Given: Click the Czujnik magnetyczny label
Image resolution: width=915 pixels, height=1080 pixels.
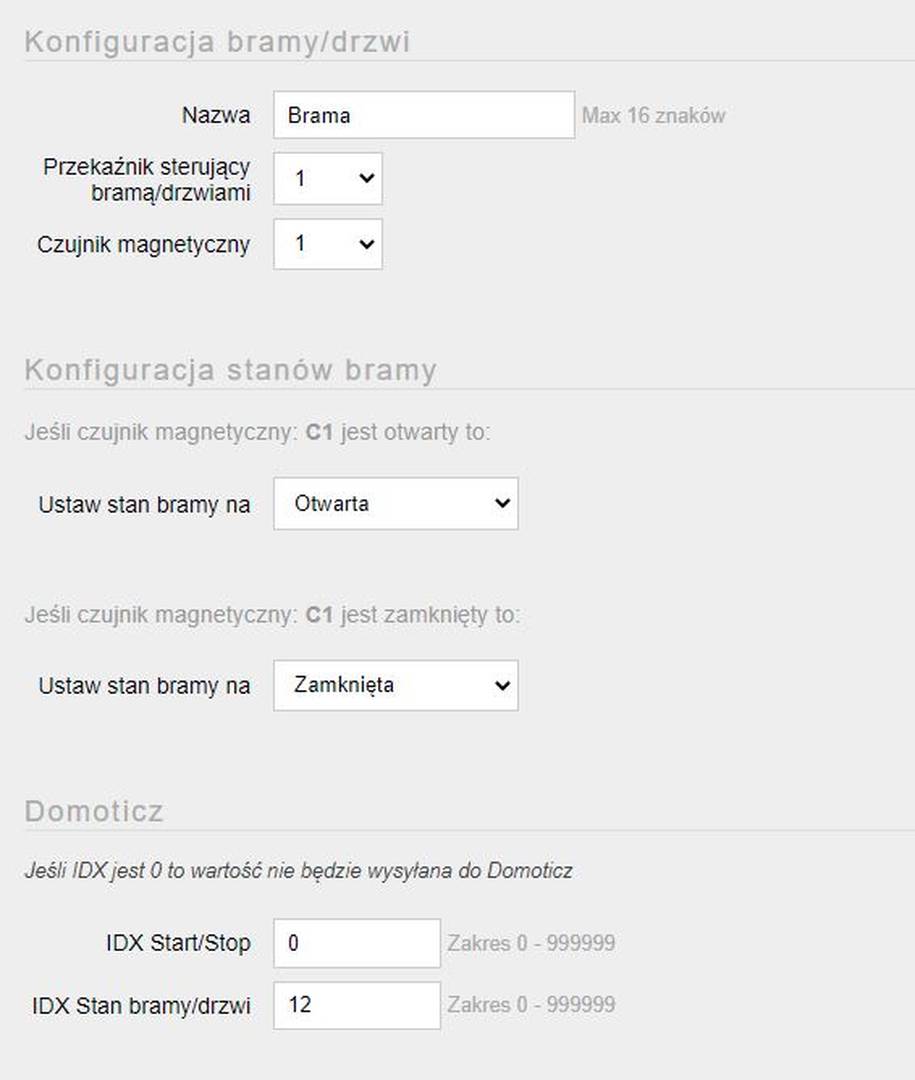Looking at the screenshot, I should 143,245.
